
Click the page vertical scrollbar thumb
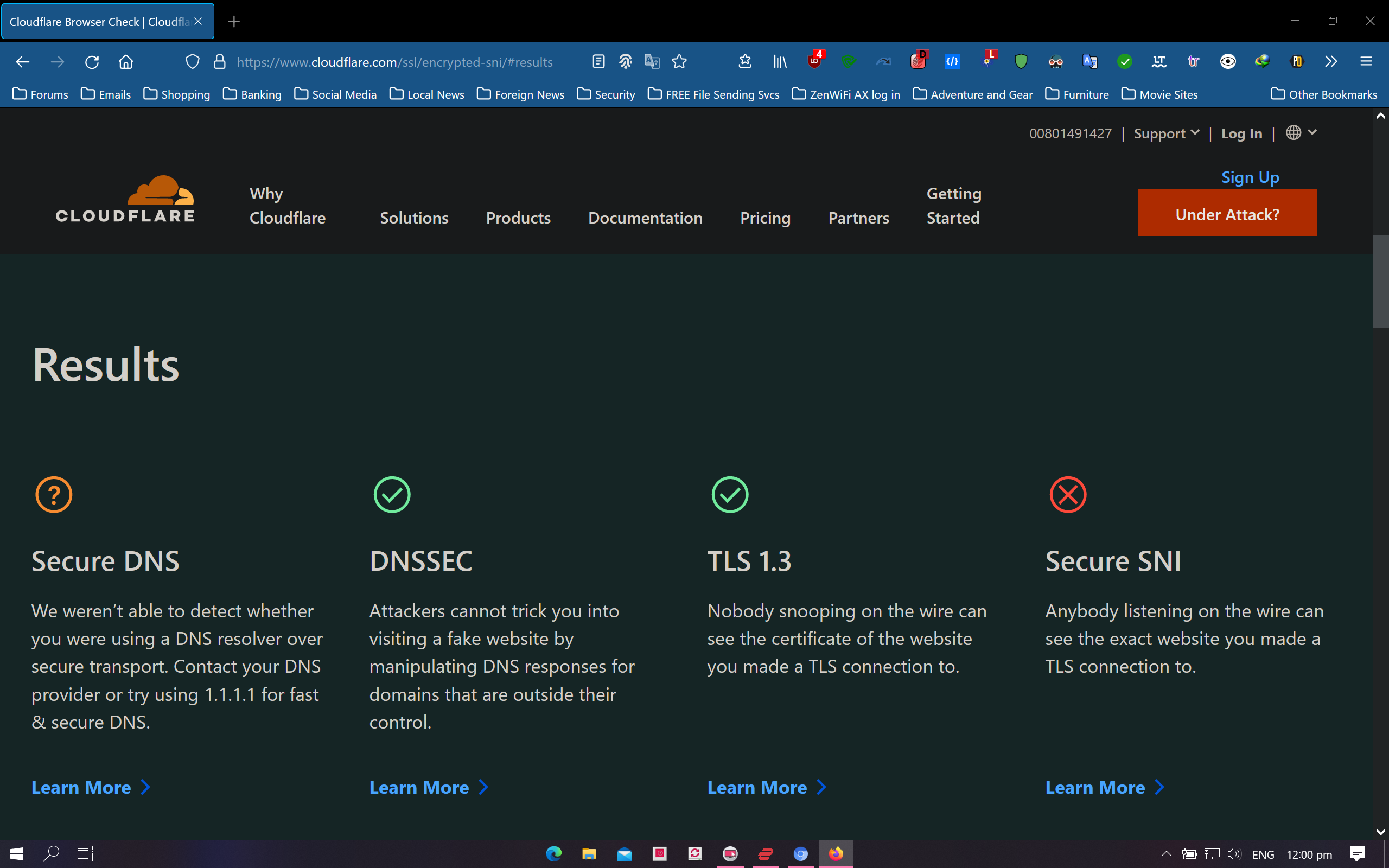[x=1380, y=282]
